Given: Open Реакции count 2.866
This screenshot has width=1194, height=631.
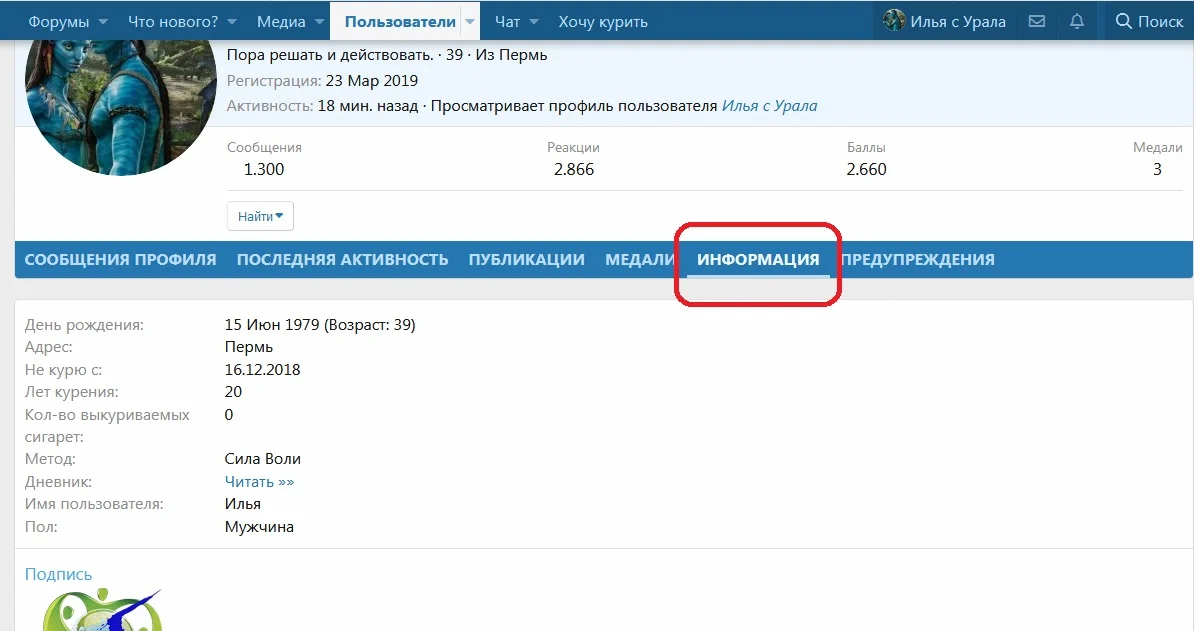Looking at the screenshot, I should (x=573, y=169).
